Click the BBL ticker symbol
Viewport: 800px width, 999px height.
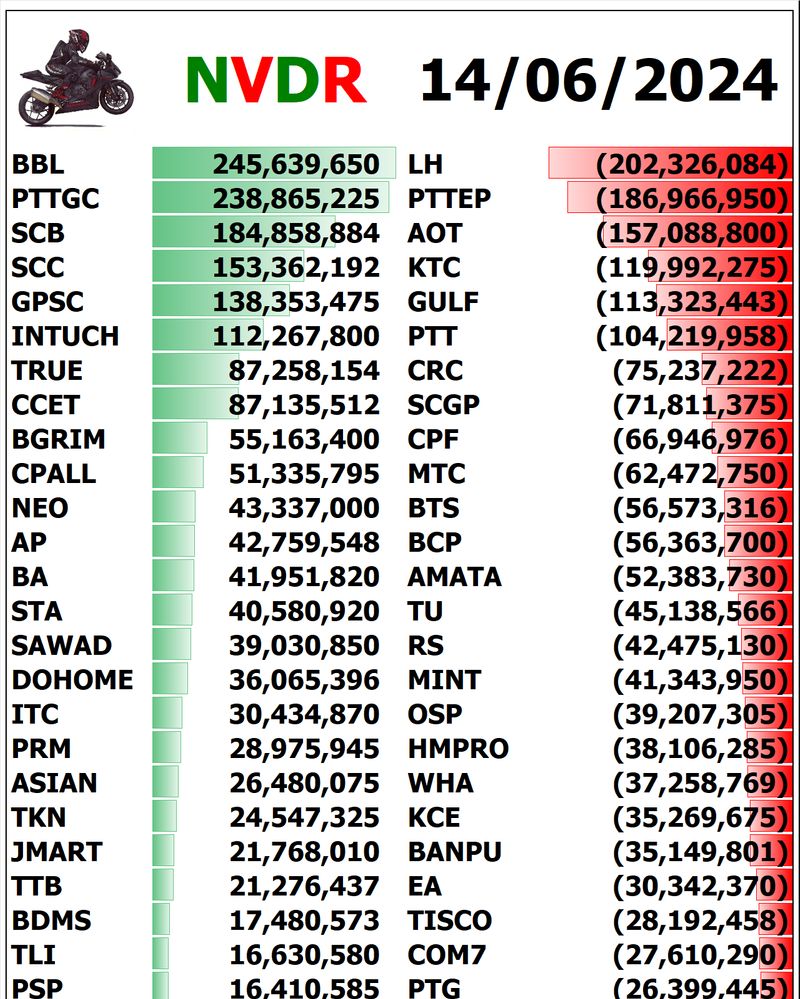tap(38, 164)
